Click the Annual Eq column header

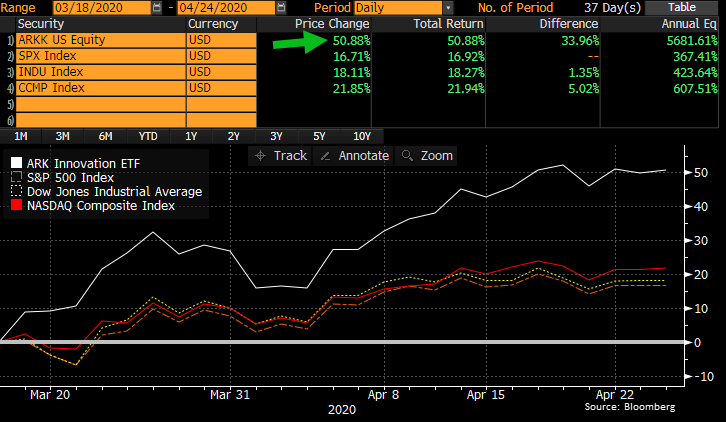tap(689, 24)
